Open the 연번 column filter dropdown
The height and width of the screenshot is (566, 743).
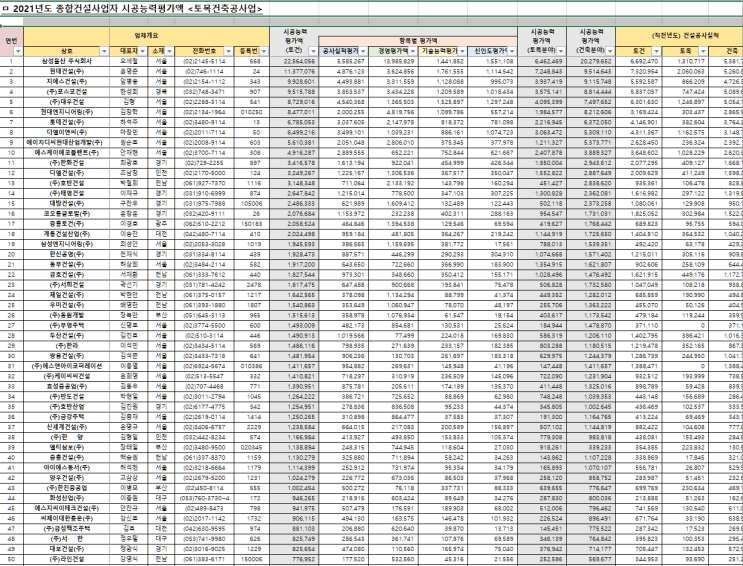click(x=18, y=51)
